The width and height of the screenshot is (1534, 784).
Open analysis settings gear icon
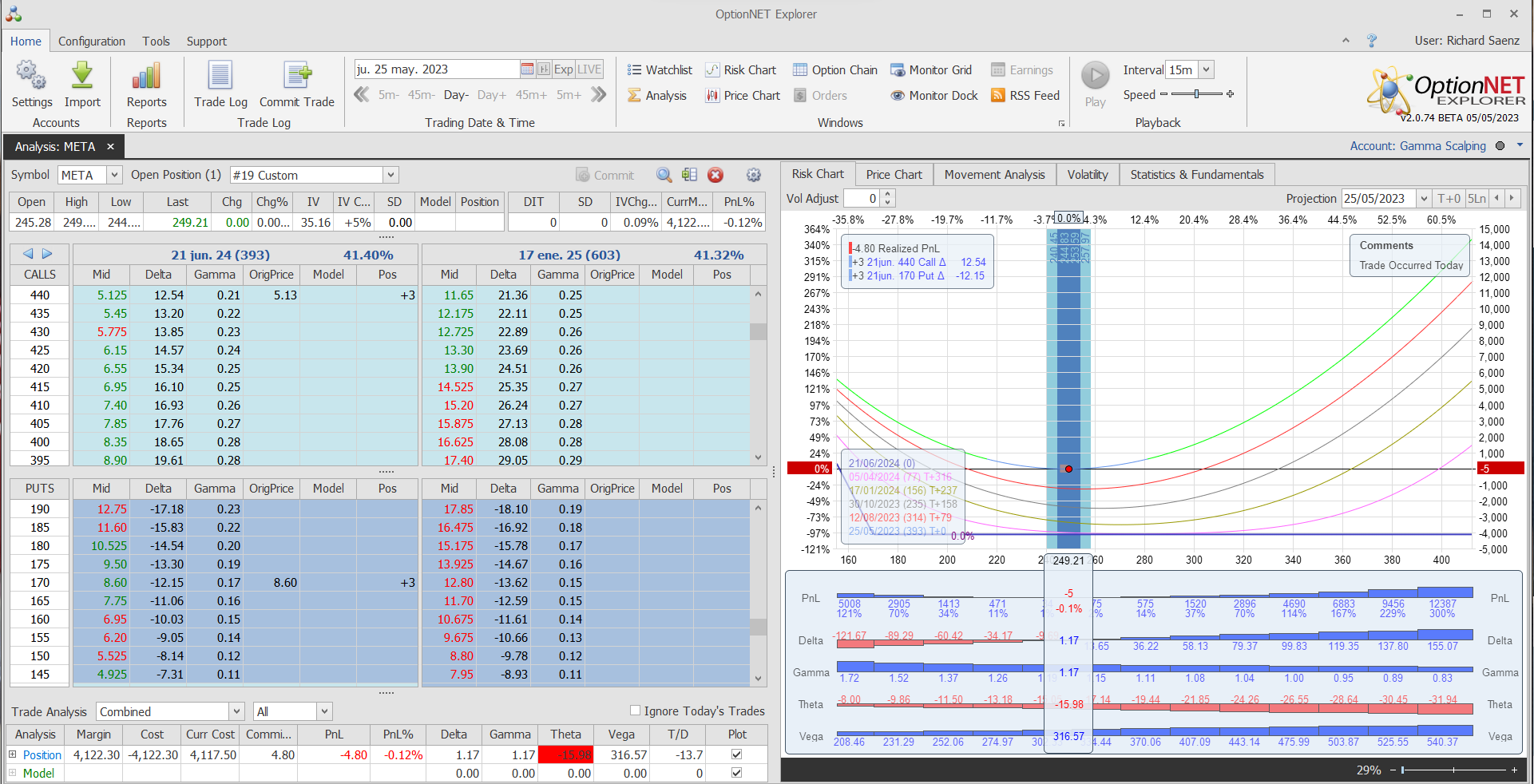point(754,175)
